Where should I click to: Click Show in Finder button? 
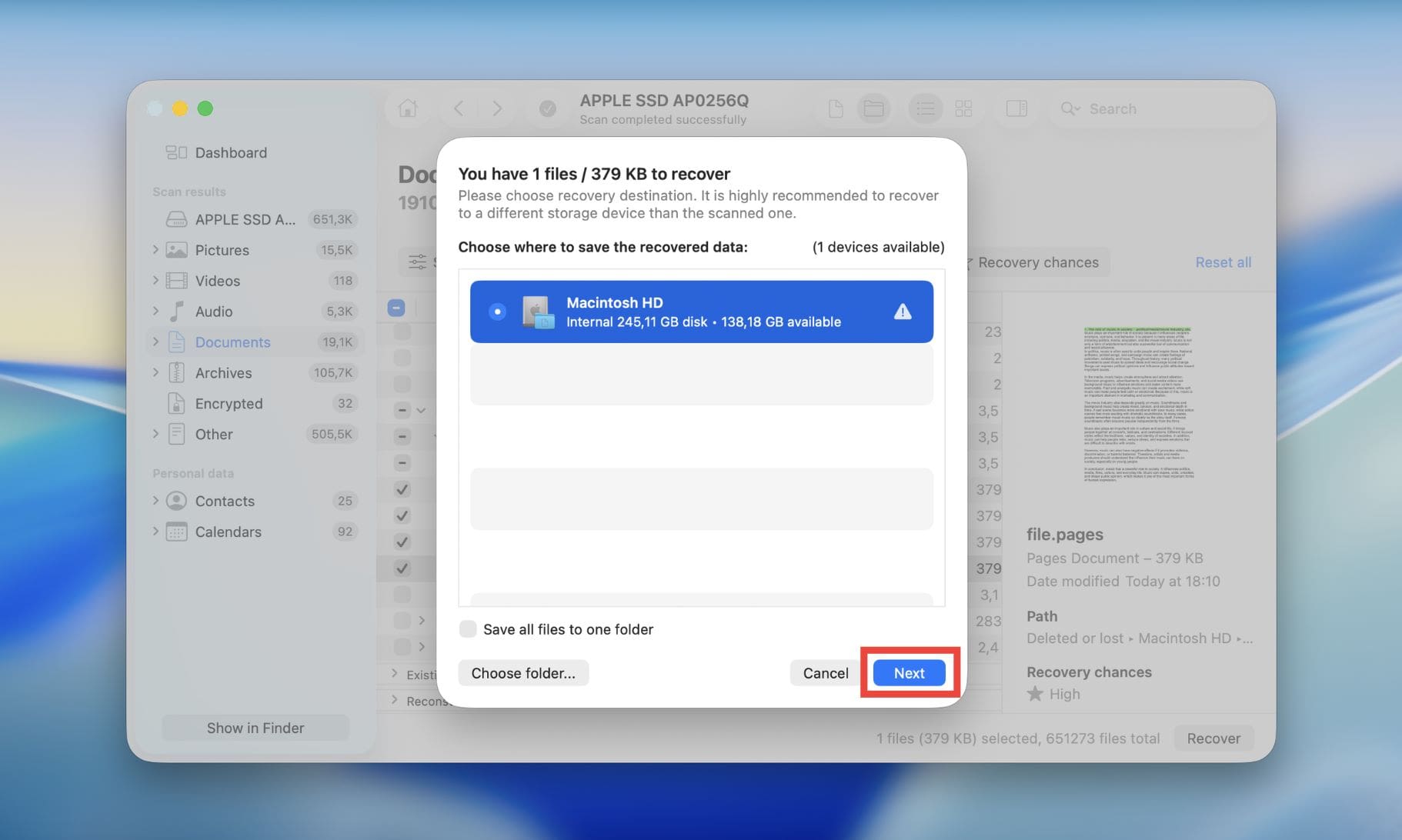pyautogui.click(x=255, y=728)
